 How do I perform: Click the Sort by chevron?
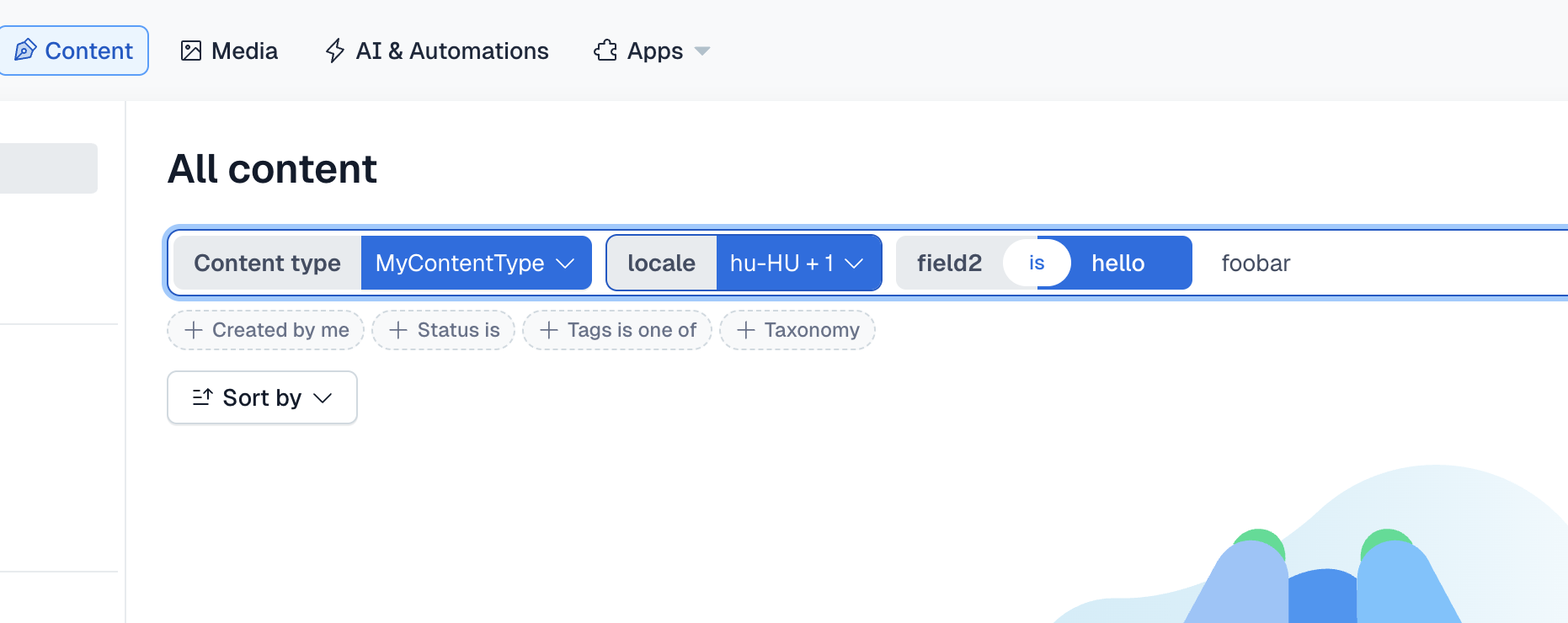[323, 398]
